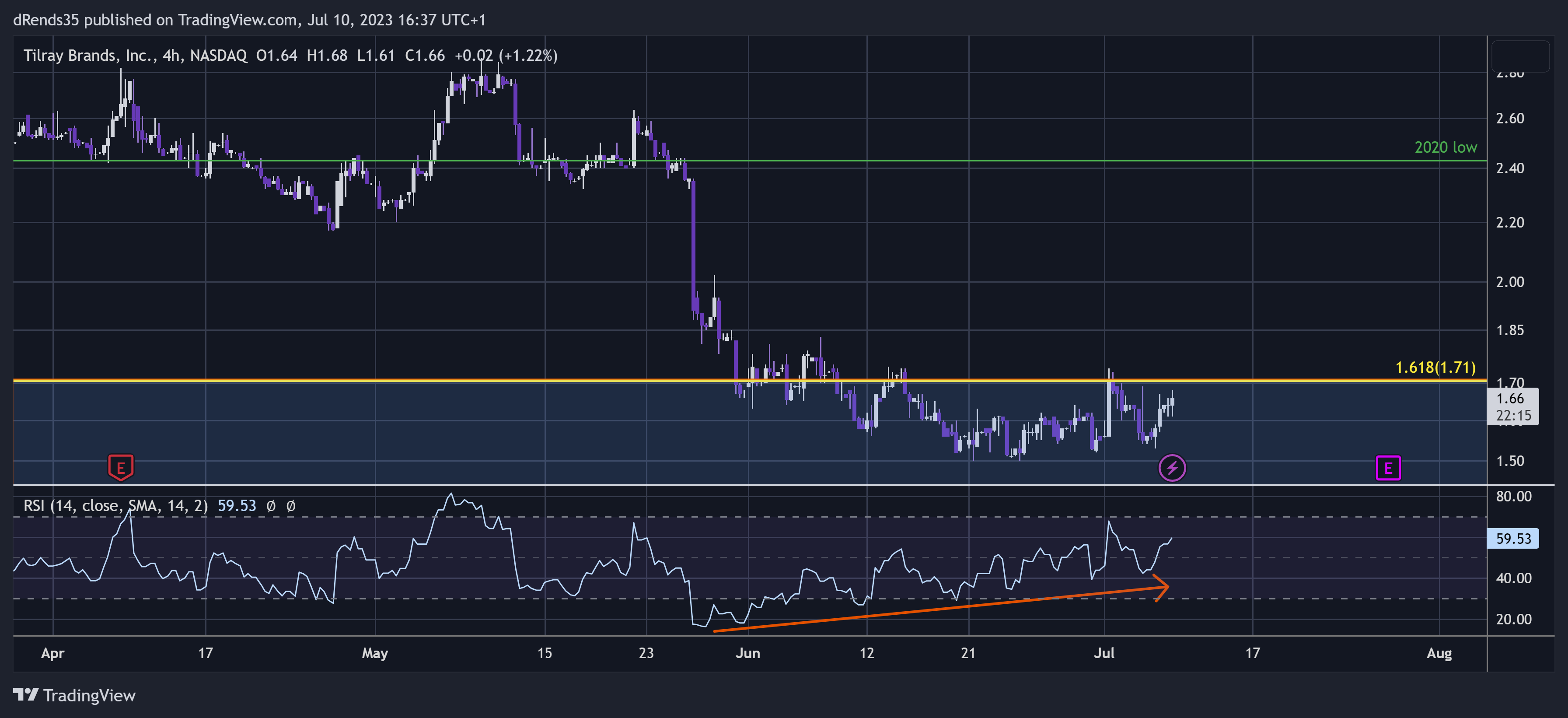Click the 4h interval label in the legend

(171, 56)
